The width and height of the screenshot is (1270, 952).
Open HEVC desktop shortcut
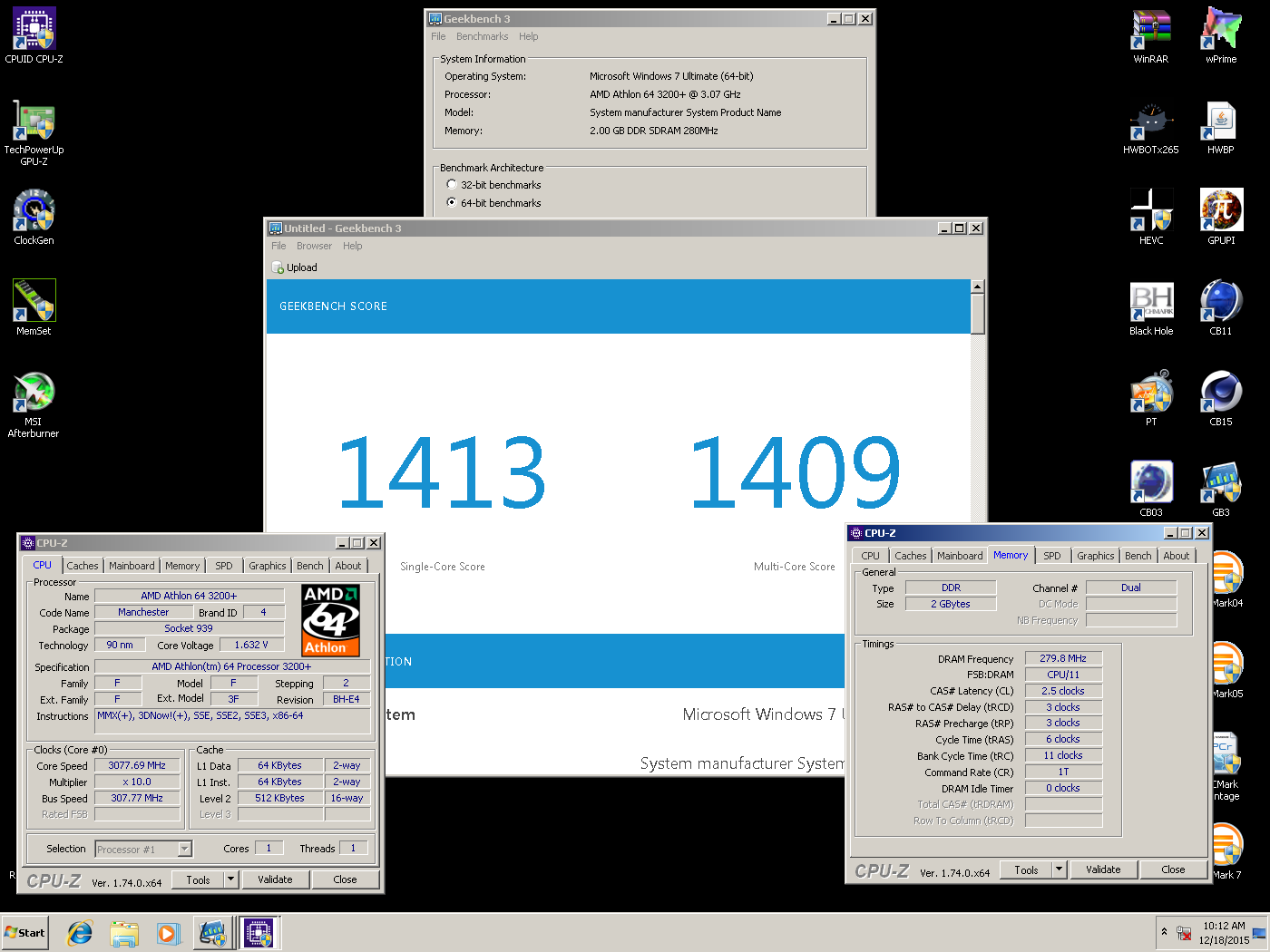[1151, 218]
